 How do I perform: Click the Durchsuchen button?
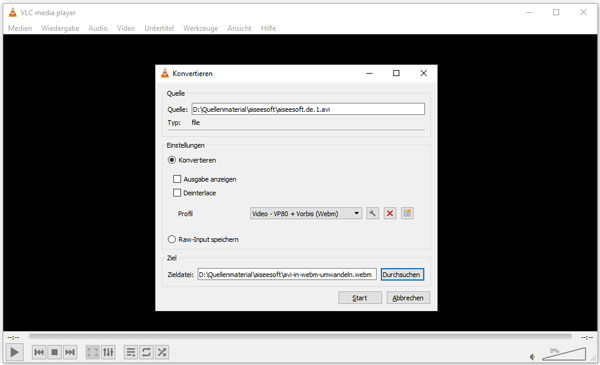click(x=402, y=274)
